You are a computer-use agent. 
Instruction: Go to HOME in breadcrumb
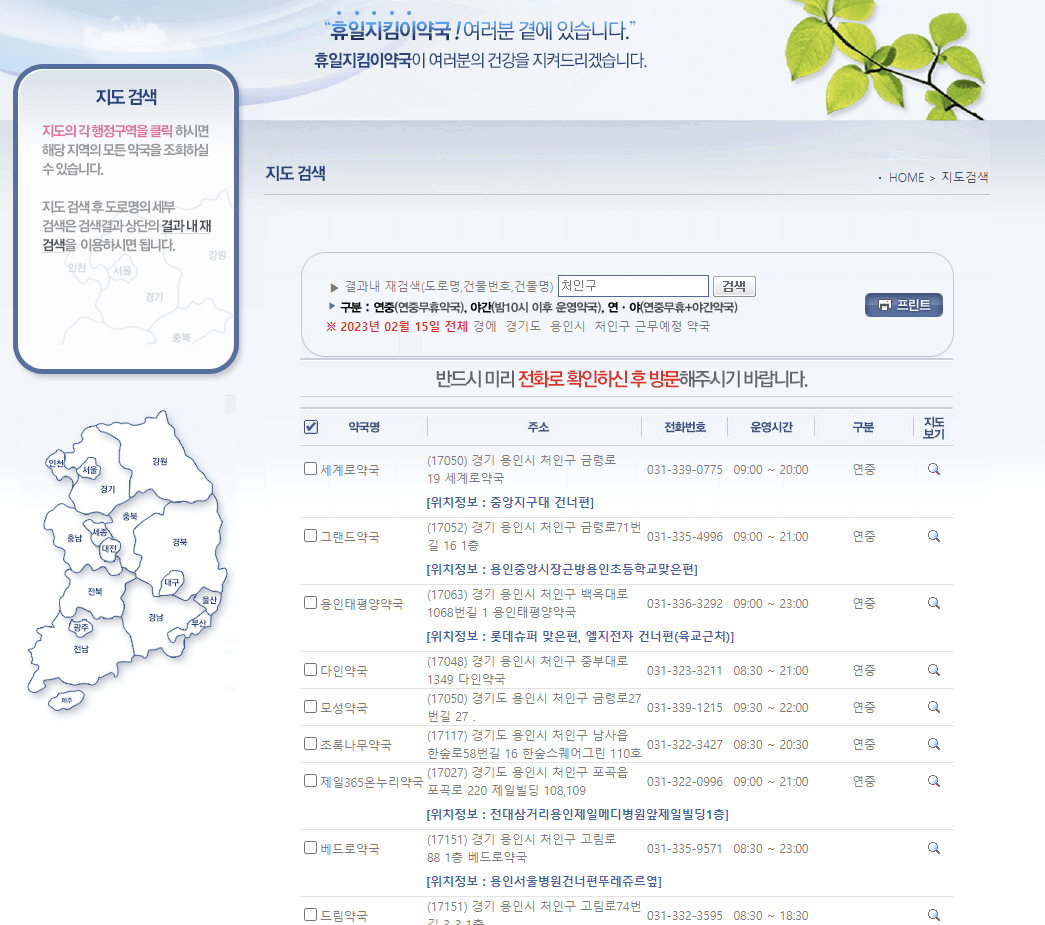pos(906,178)
